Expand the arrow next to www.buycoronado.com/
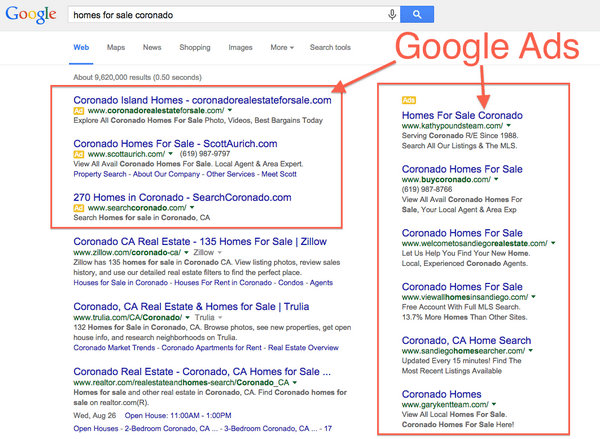This screenshot has height=439, width=600. pyautogui.click(x=496, y=179)
